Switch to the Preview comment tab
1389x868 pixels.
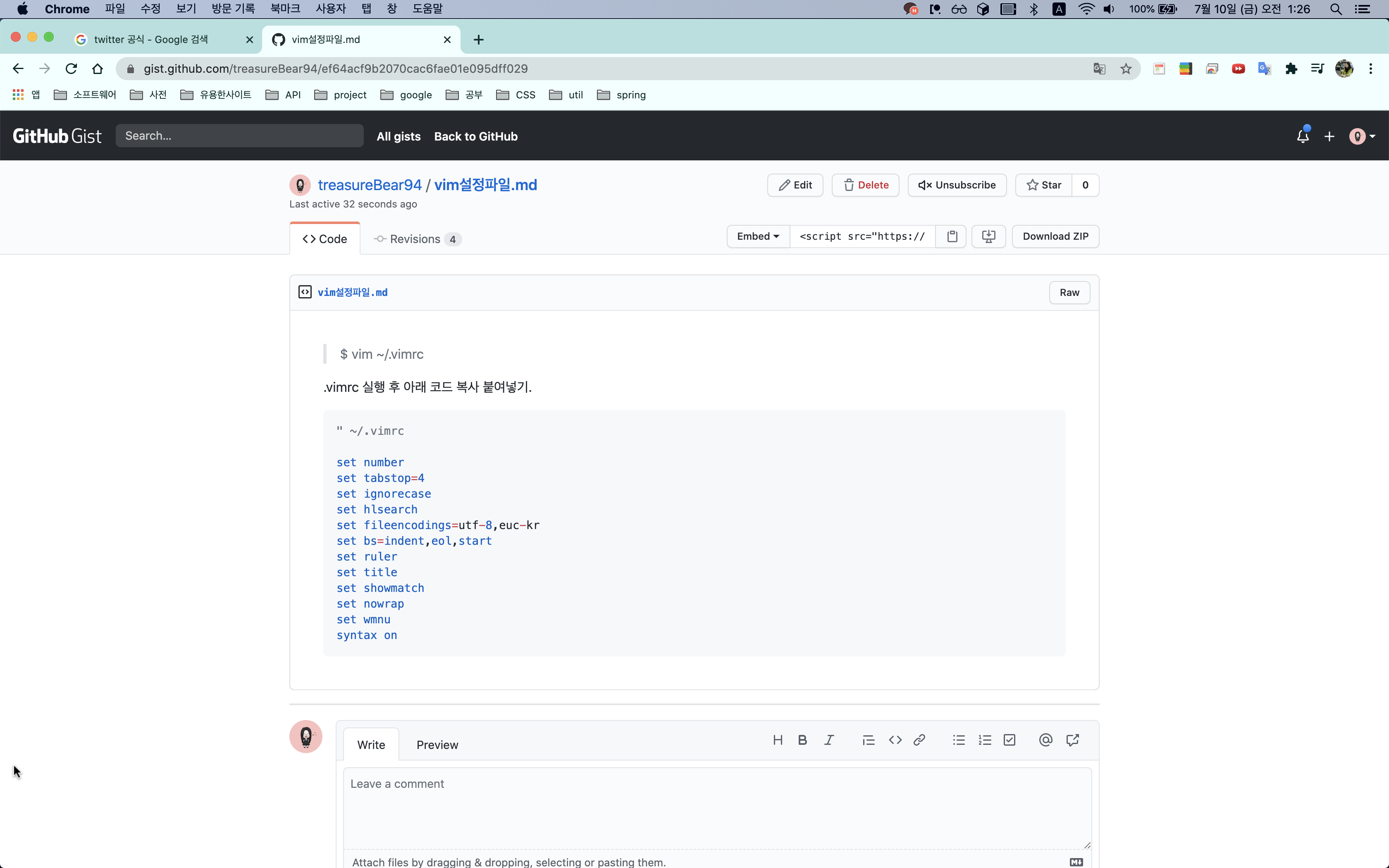[437, 744]
